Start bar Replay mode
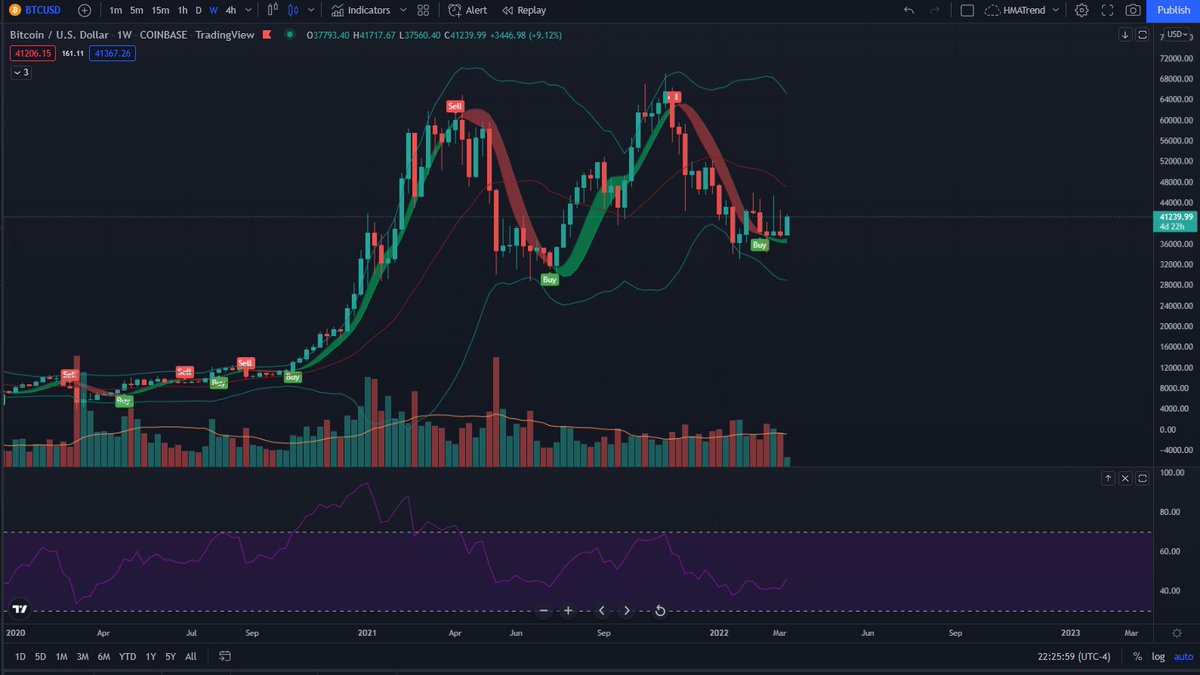 [523, 10]
